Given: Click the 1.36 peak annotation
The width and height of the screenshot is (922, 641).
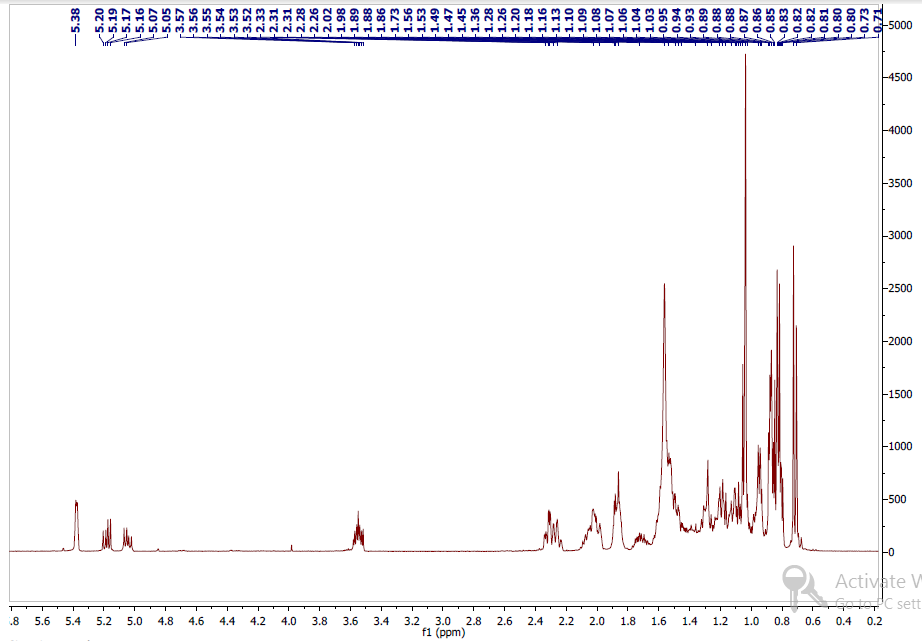Looking at the screenshot, I should 475,21.
